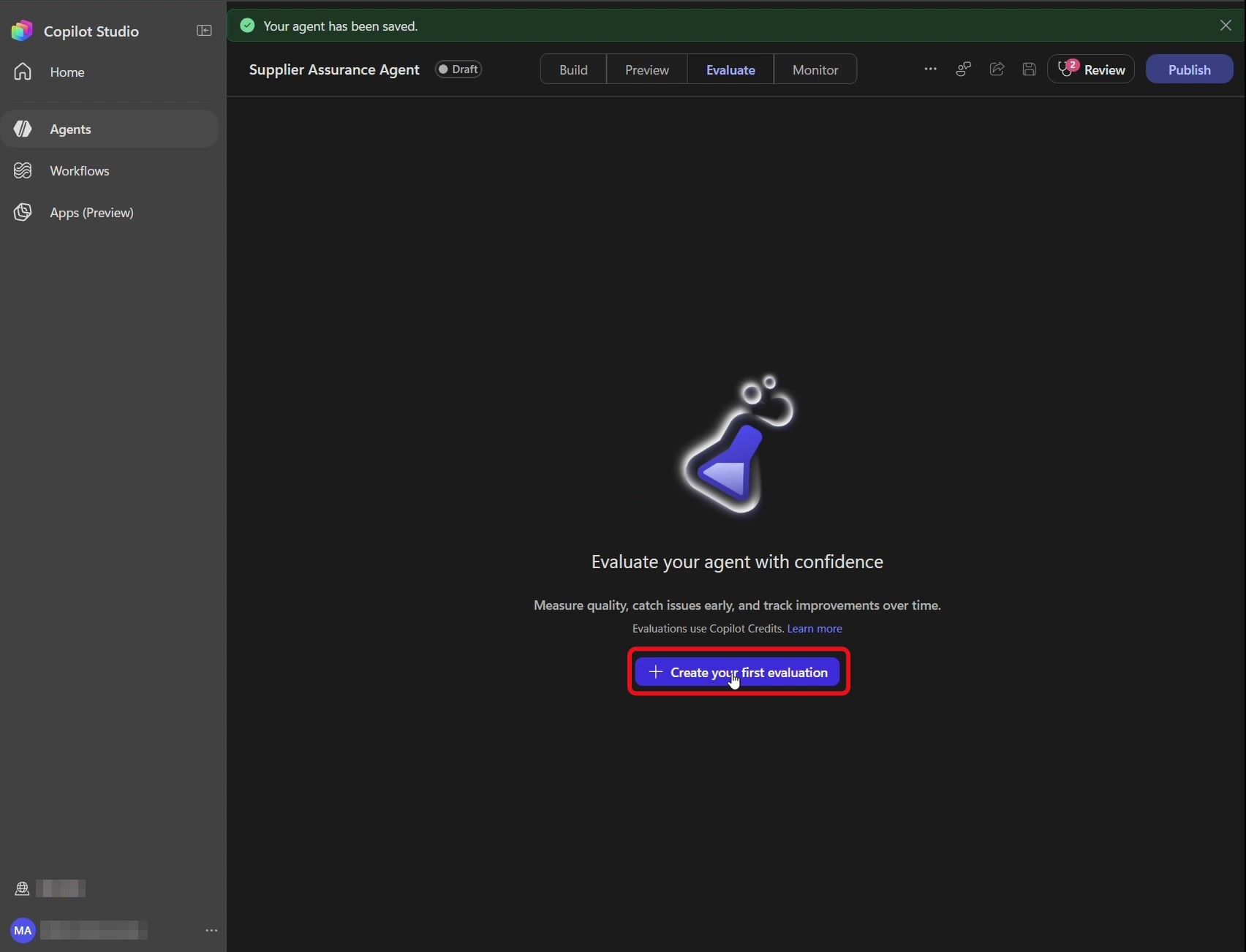The image size is (1246, 952).
Task: Collapse the left navigation sidebar
Action: tap(204, 31)
